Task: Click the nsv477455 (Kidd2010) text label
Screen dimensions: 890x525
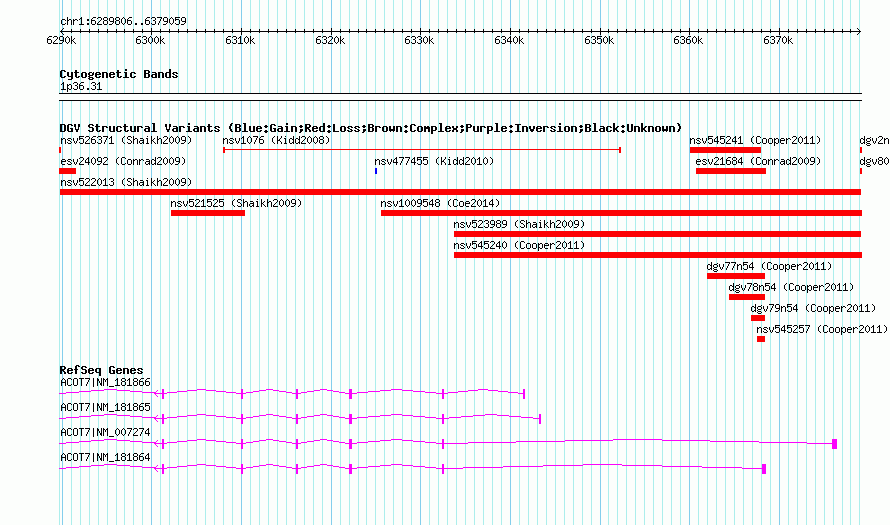Action: tap(434, 161)
